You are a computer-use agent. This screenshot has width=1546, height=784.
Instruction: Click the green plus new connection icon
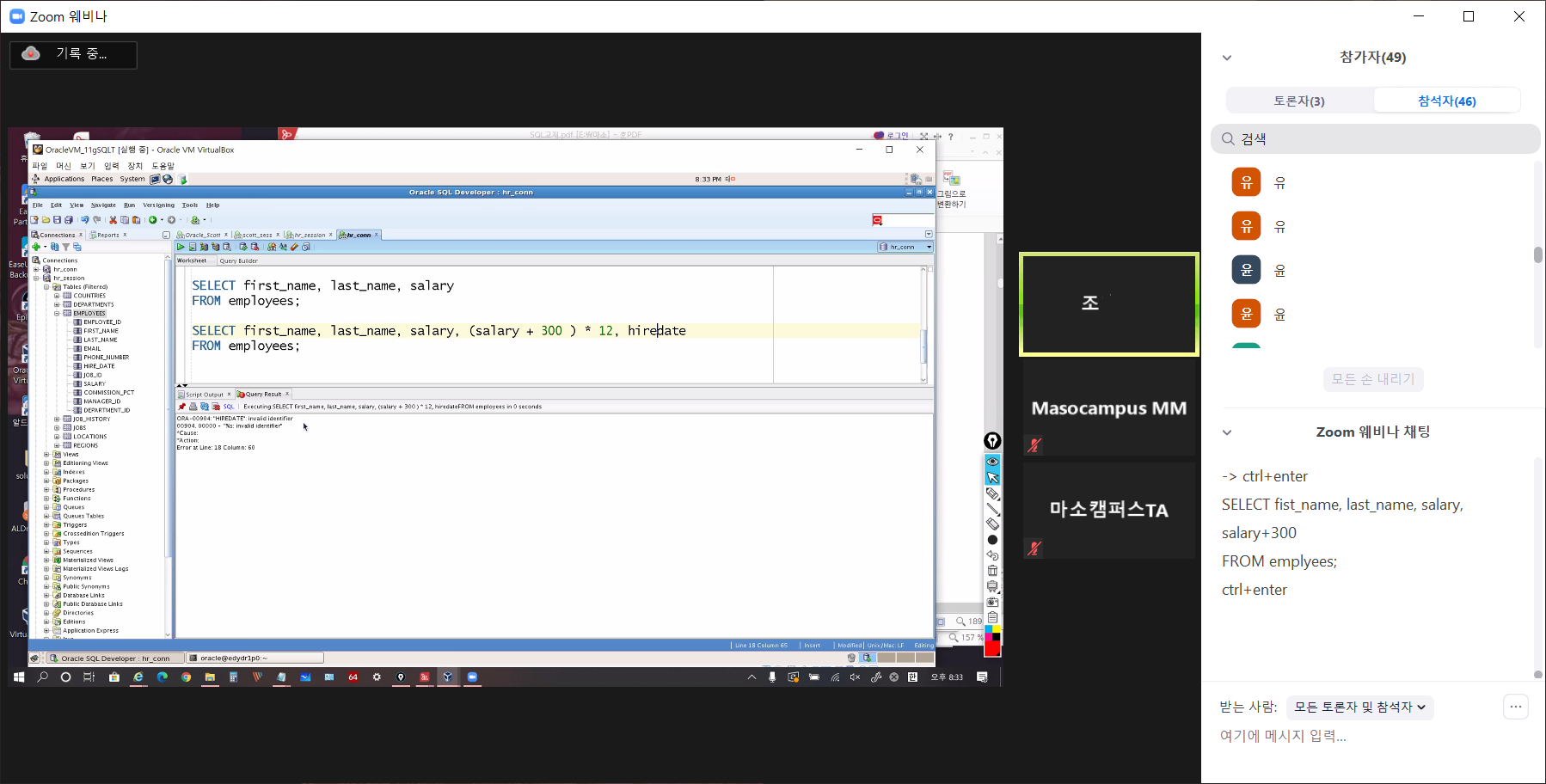[36, 247]
